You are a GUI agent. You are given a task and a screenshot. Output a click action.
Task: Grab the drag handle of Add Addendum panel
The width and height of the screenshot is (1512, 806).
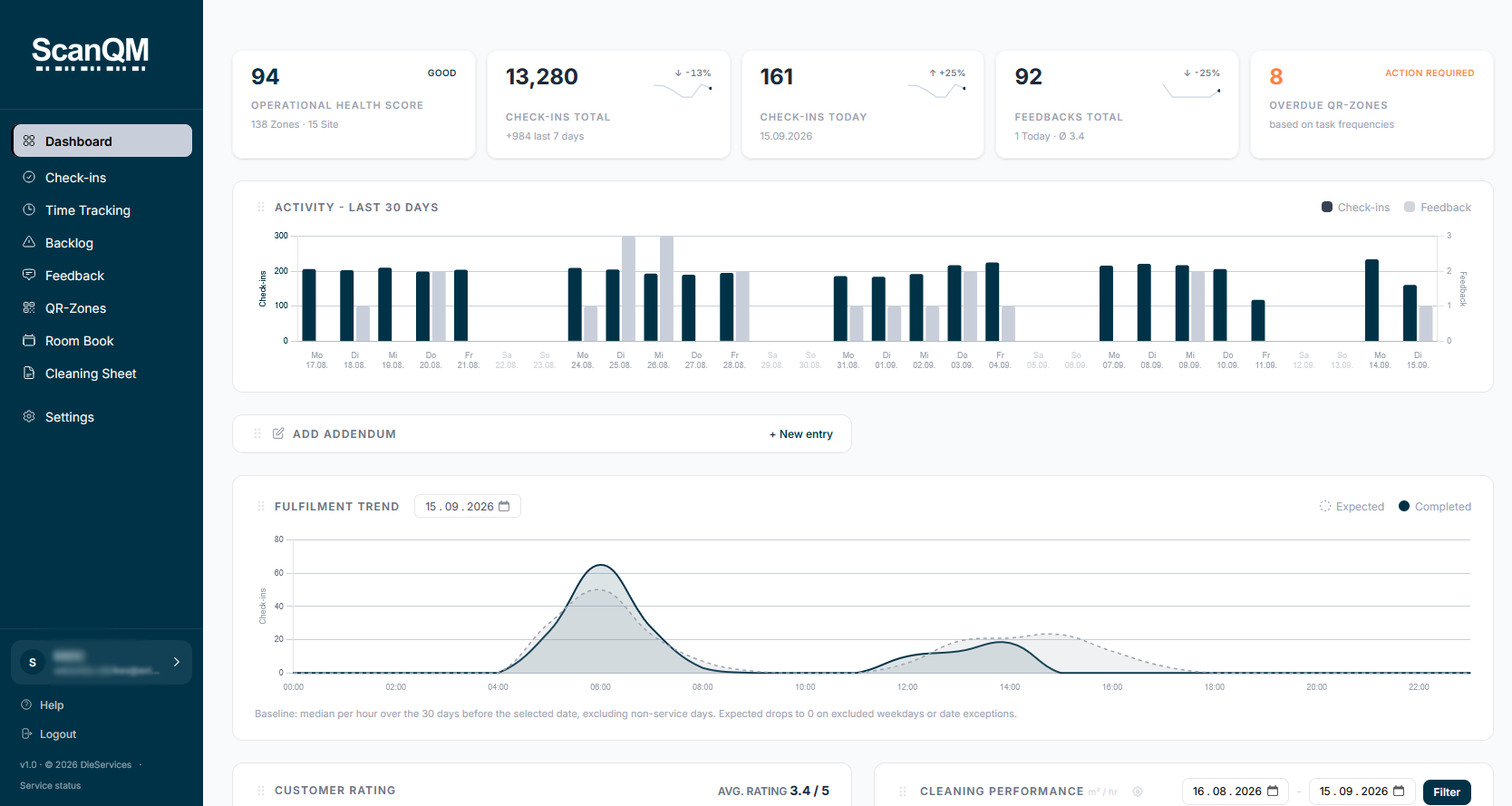(x=257, y=433)
